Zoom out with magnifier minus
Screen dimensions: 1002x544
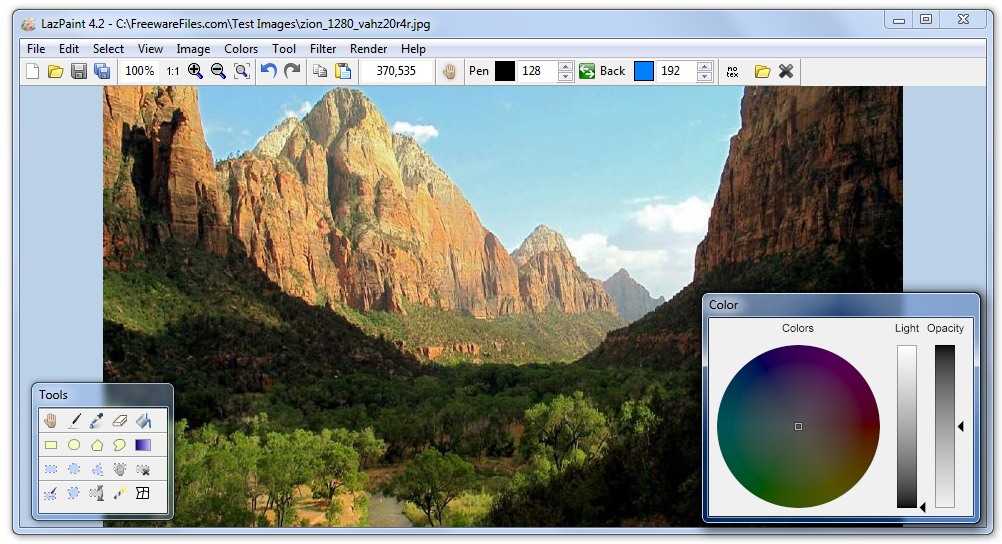click(x=219, y=71)
